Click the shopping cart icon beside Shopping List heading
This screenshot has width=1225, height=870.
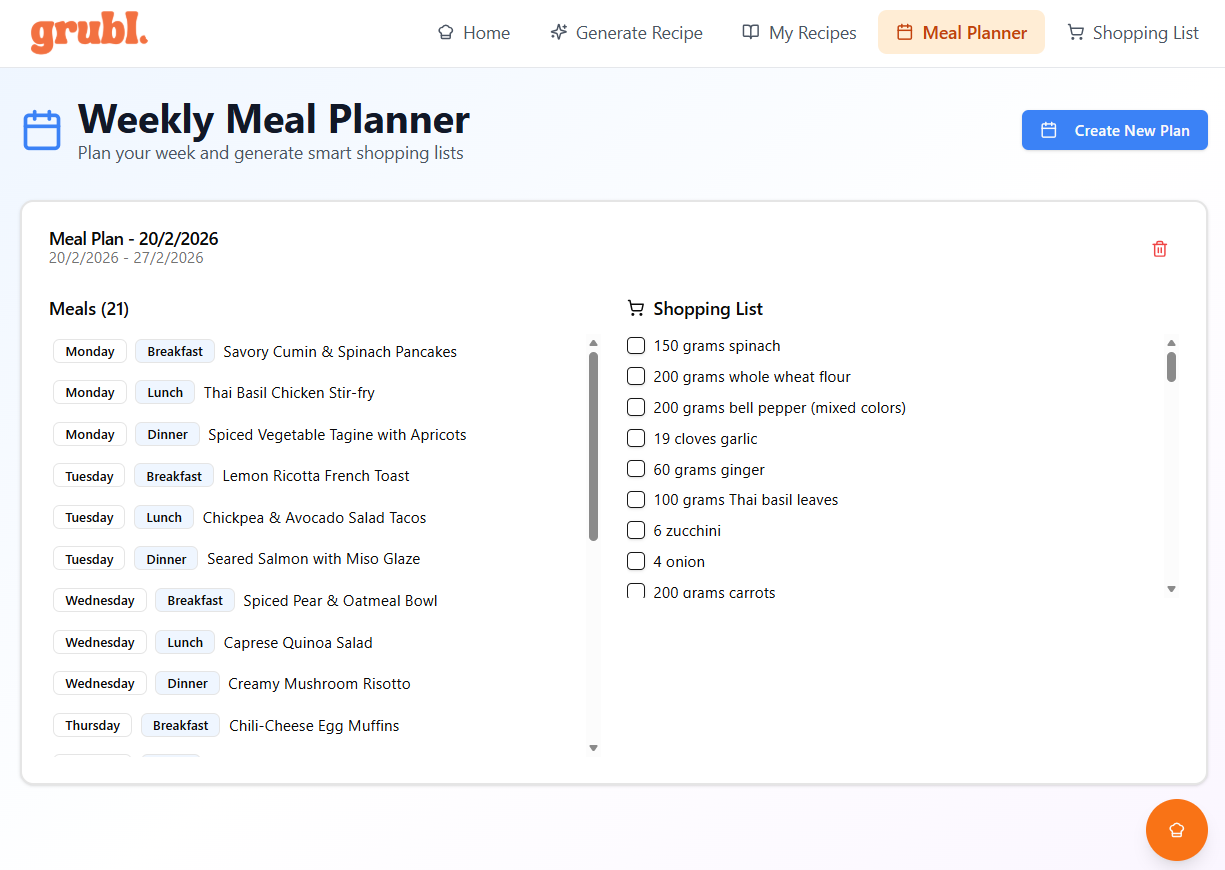point(635,309)
